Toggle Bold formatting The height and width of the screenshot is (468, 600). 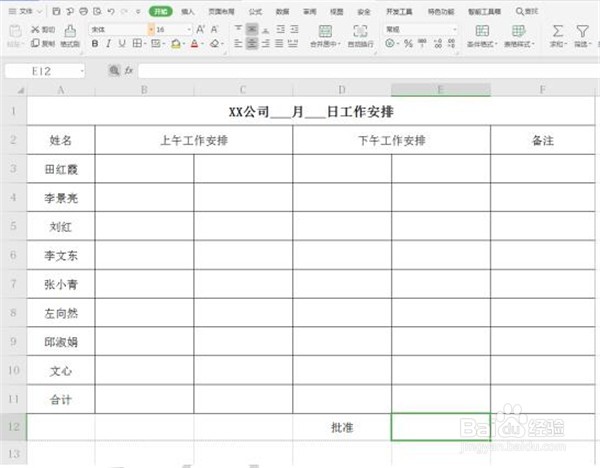[95, 44]
